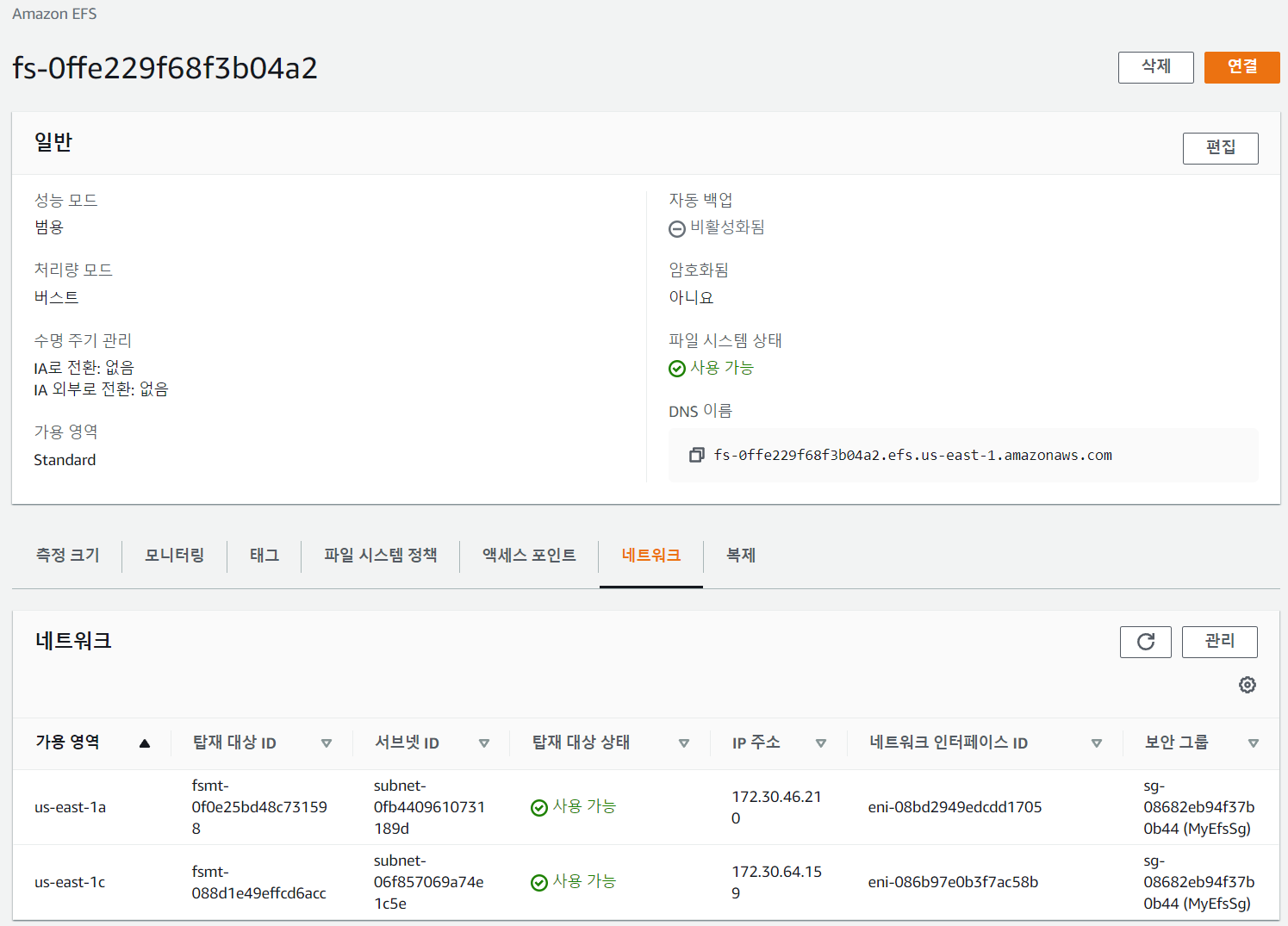Open the network table preferences gear
Screen dimensions: 1288x926
pyautogui.click(x=1247, y=685)
